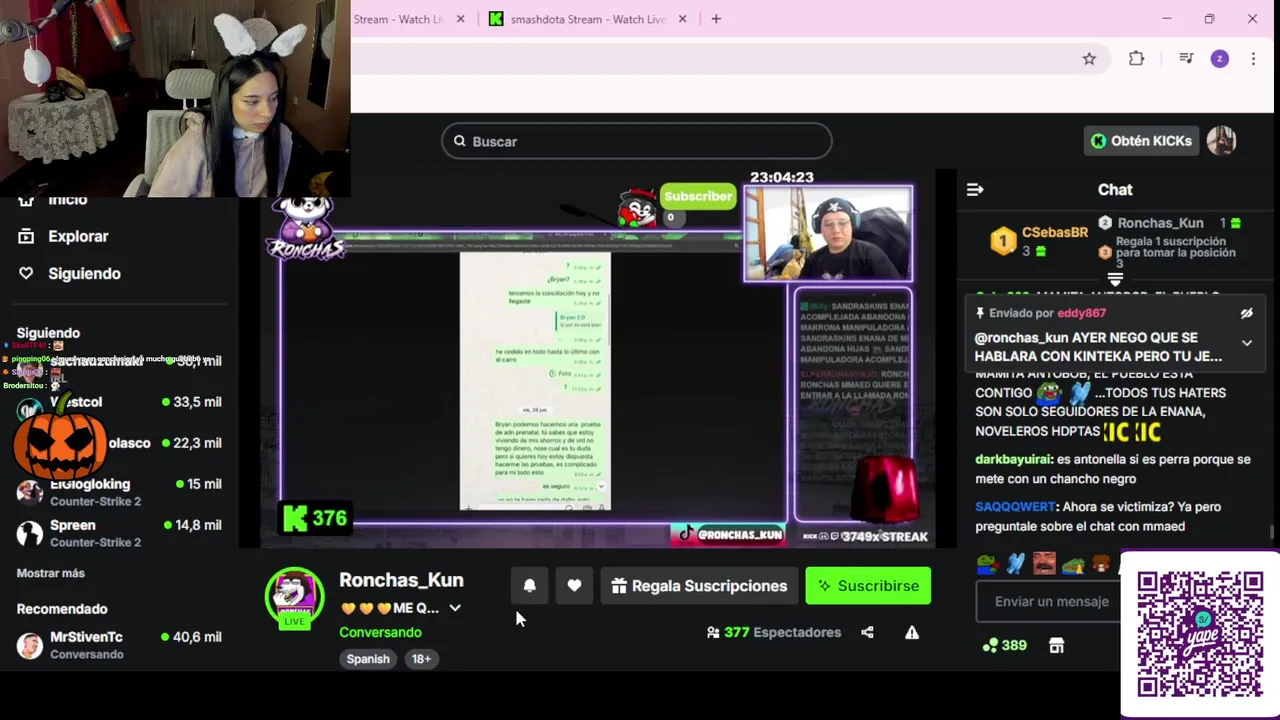Open a new browser tab
Screen dimensions: 1280x720
716,19
